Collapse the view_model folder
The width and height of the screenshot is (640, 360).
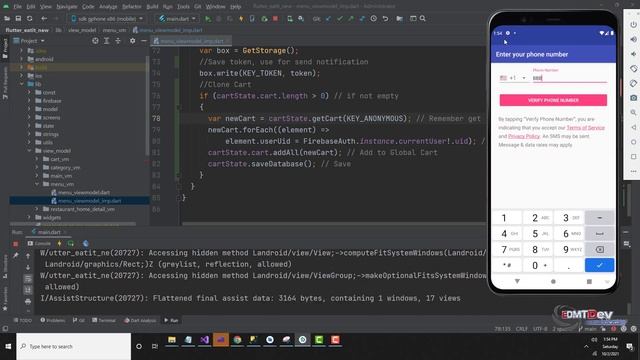pyautogui.click(x=29, y=151)
